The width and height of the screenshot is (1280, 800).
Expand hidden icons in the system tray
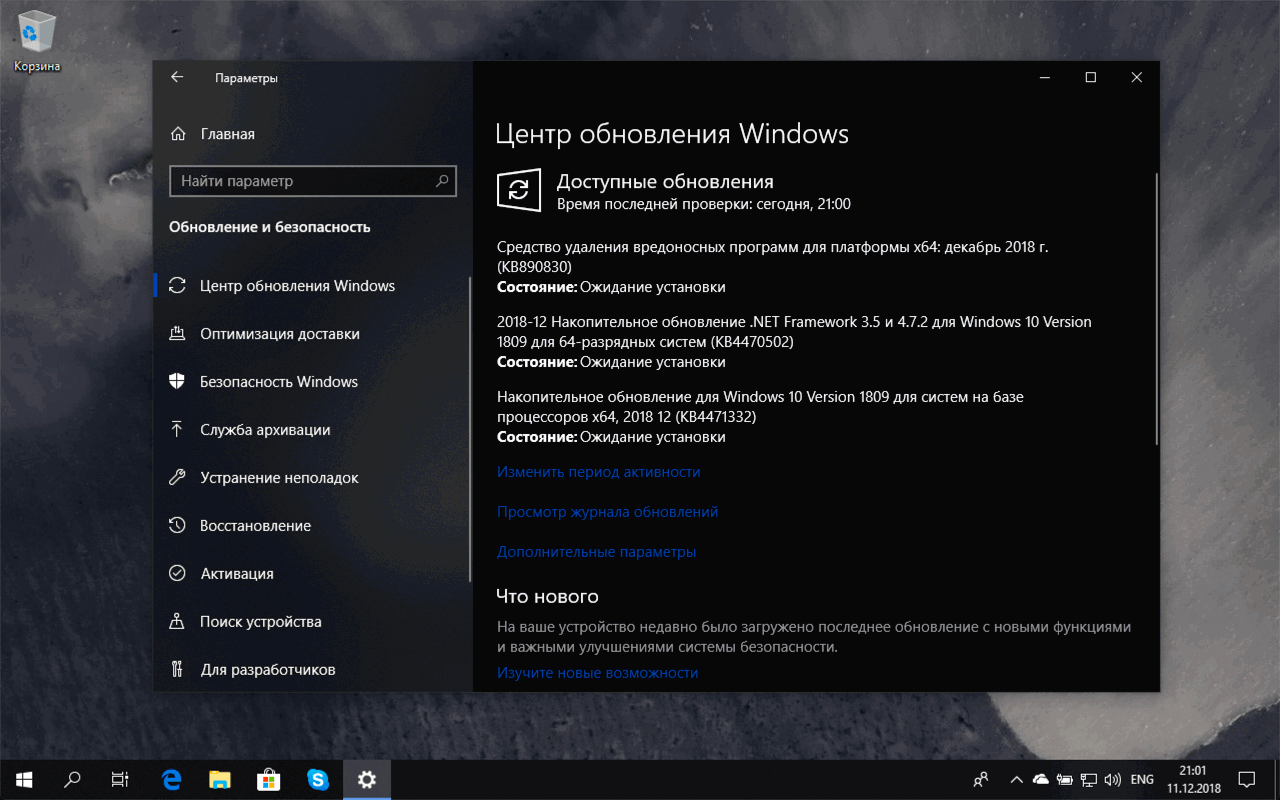click(x=1016, y=779)
